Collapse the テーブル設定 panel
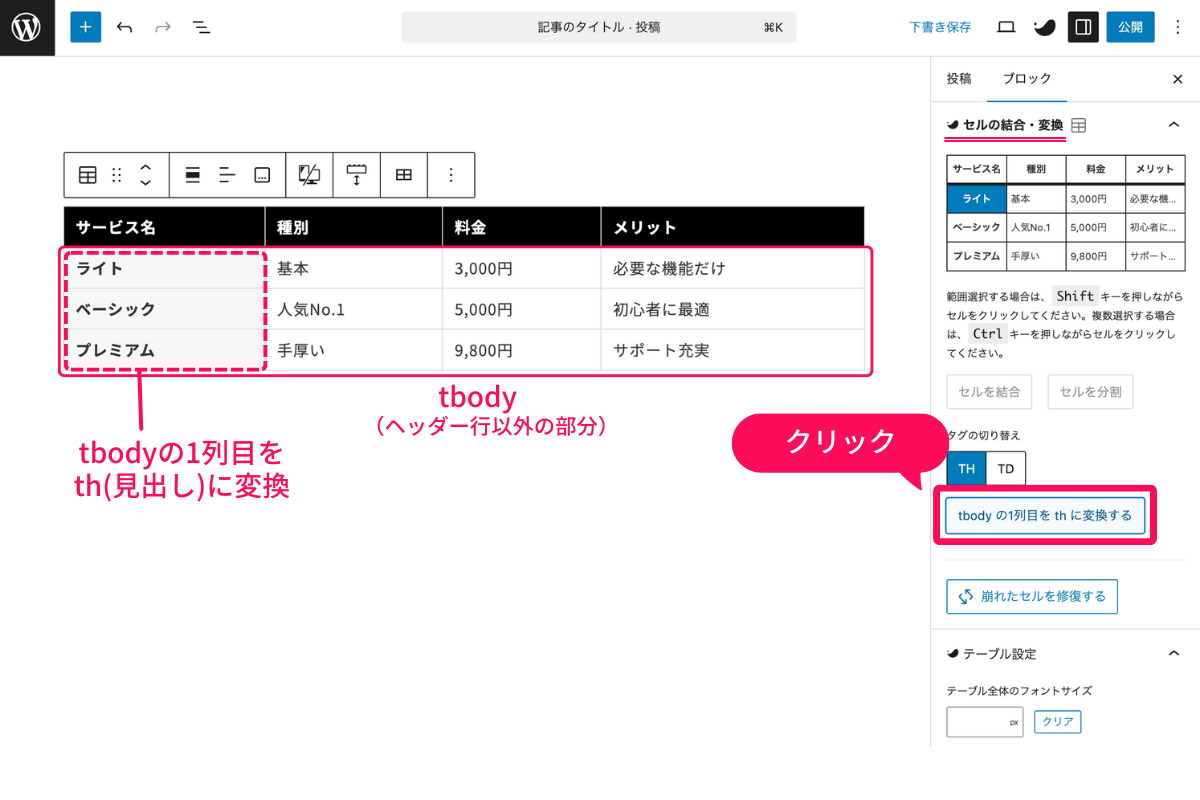This screenshot has height=800, width=1200. pos(1173,653)
